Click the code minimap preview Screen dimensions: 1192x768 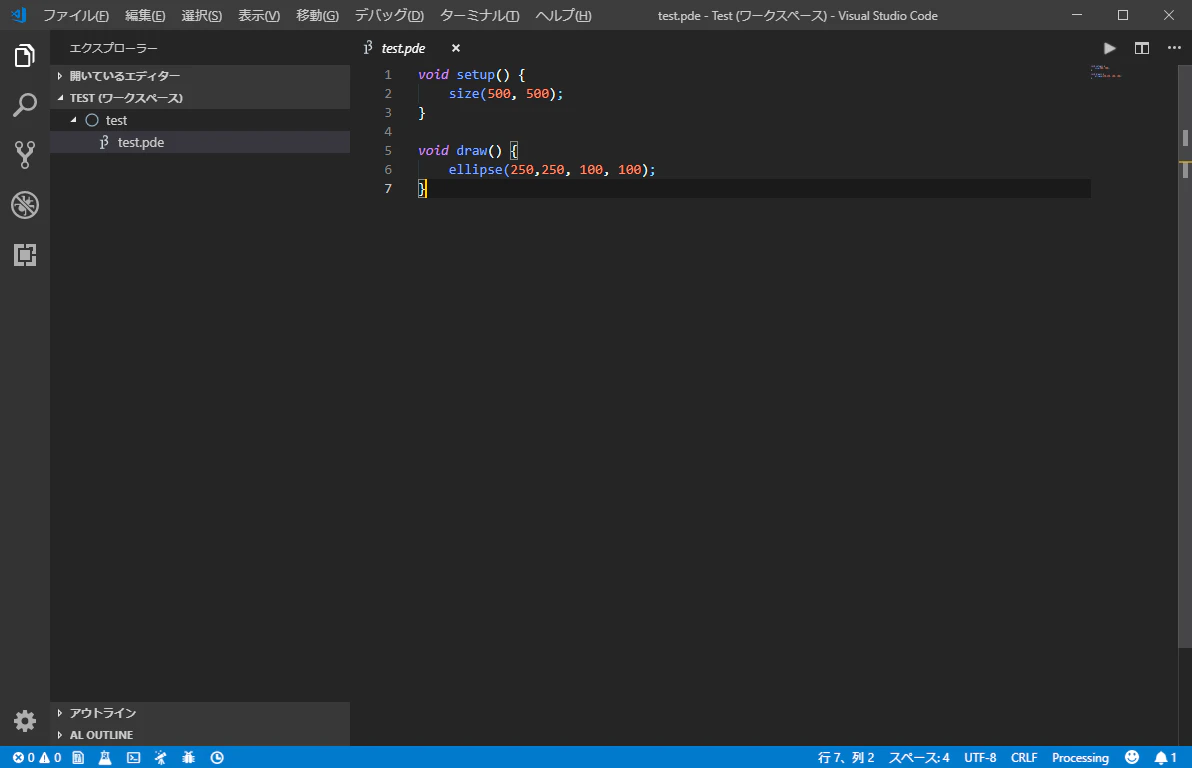click(1106, 72)
